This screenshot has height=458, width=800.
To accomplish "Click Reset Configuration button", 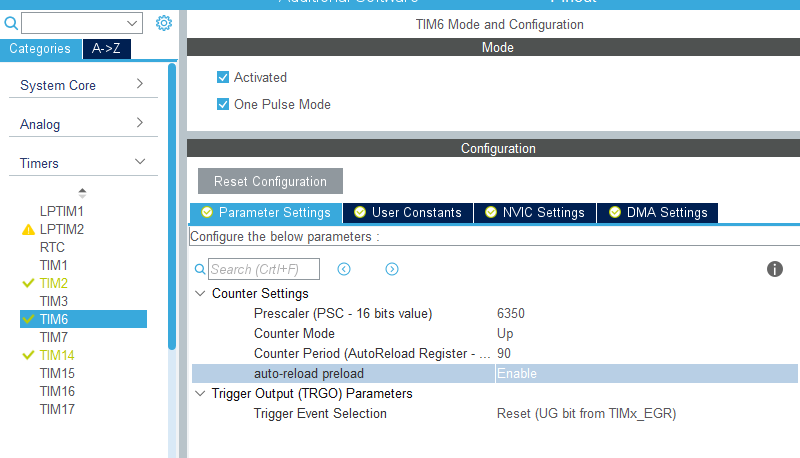I will click(x=270, y=181).
